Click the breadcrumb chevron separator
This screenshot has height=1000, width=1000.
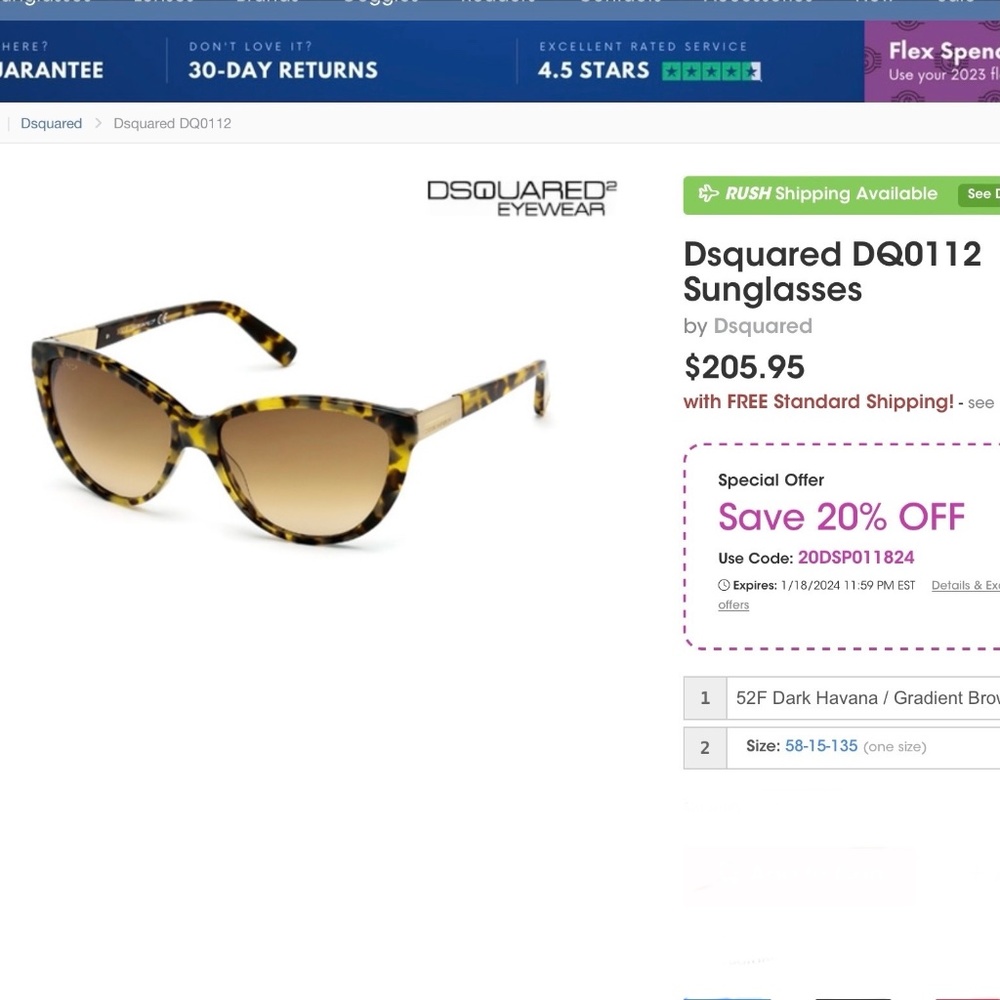click(97, 123)
